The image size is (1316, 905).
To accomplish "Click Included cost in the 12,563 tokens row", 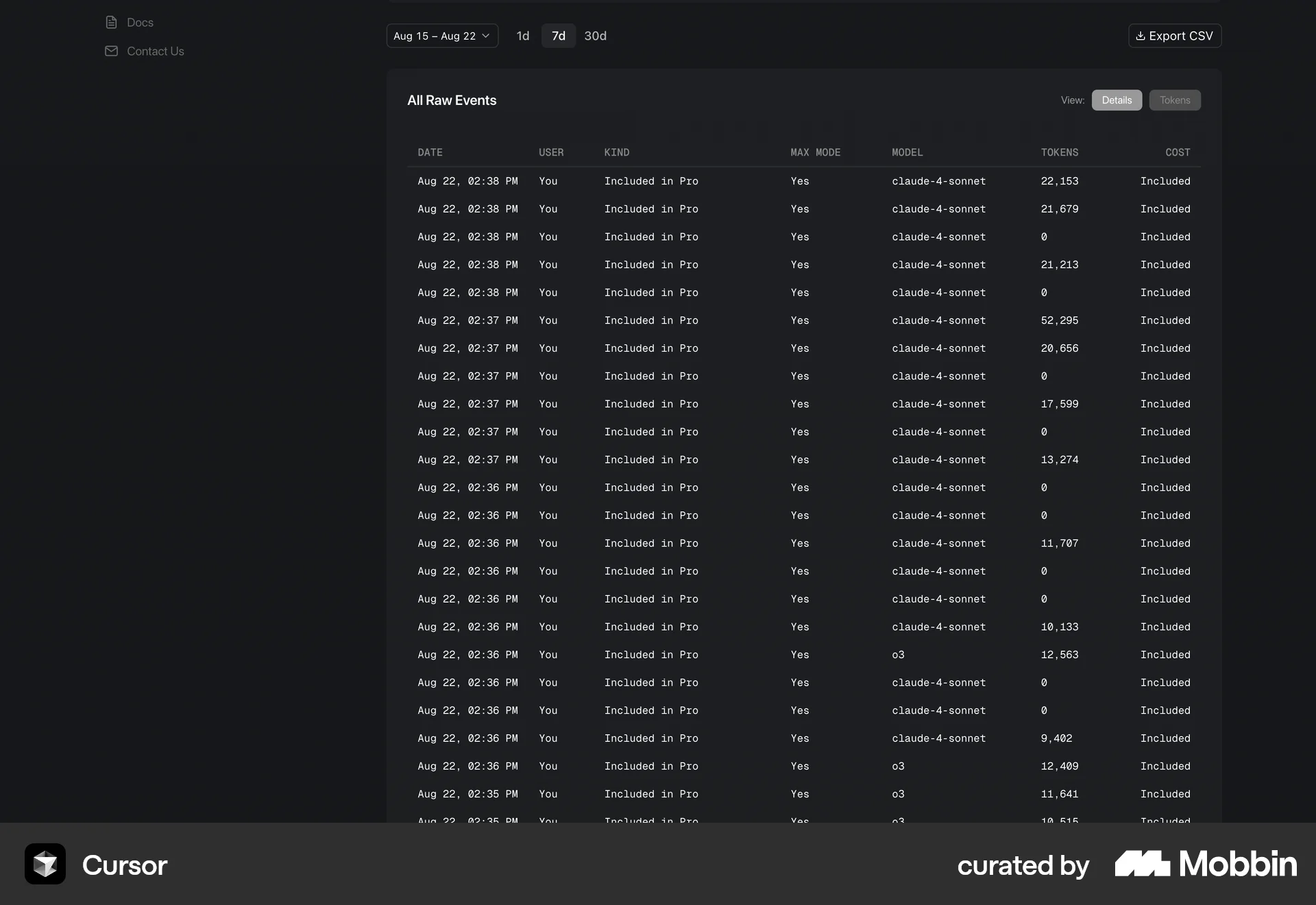I will click(1165, 655).
